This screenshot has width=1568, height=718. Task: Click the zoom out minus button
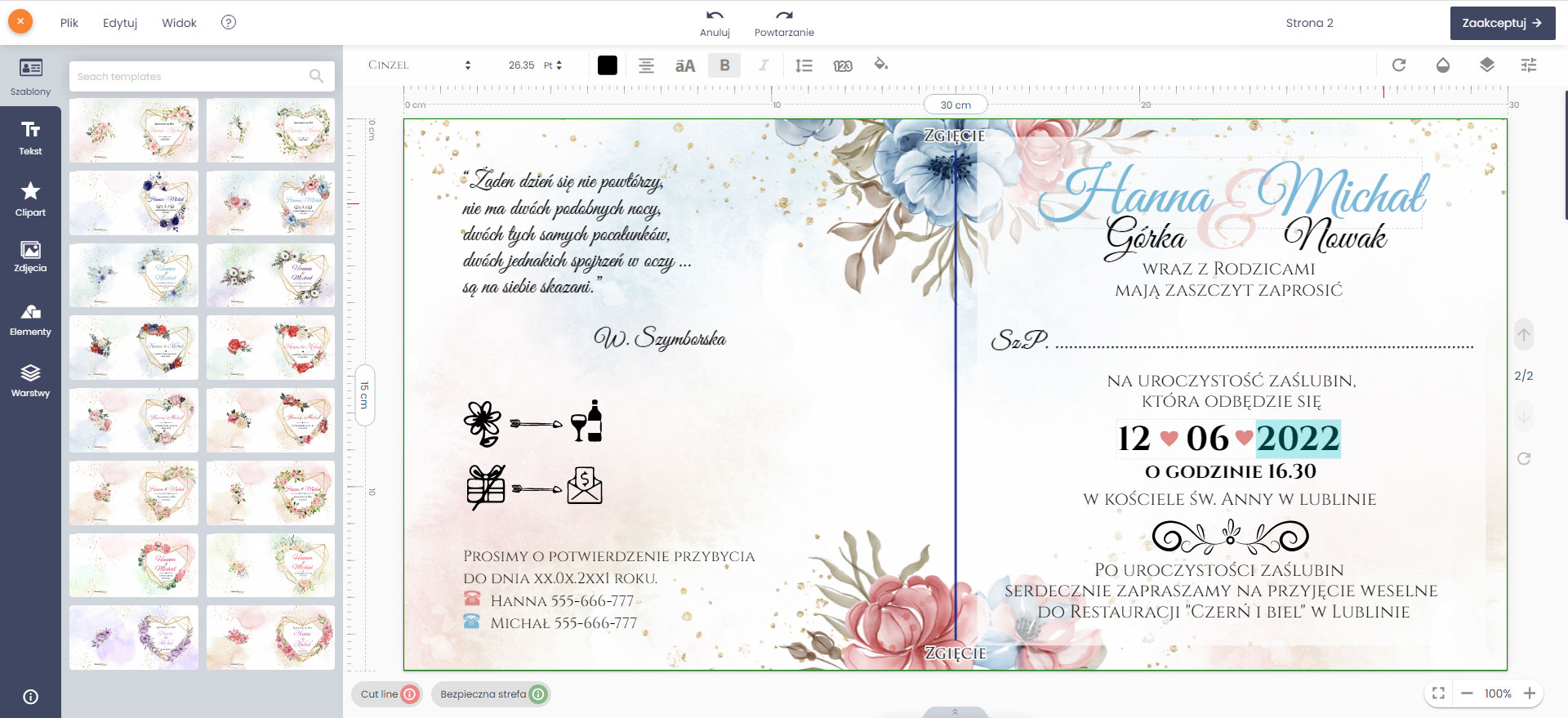coord(1467,693)
